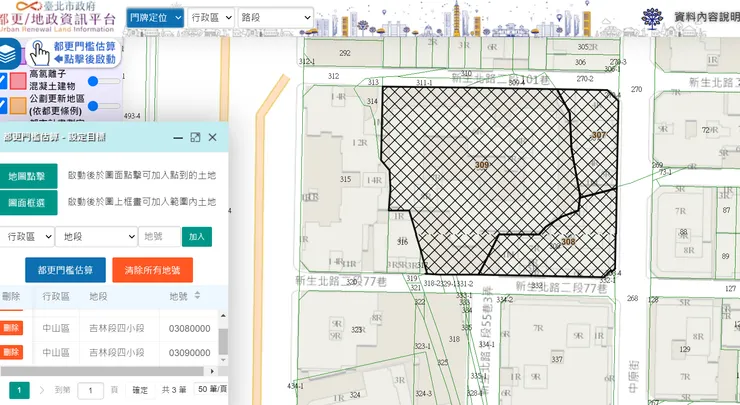Click the 共 3 筆 count text

174,390
